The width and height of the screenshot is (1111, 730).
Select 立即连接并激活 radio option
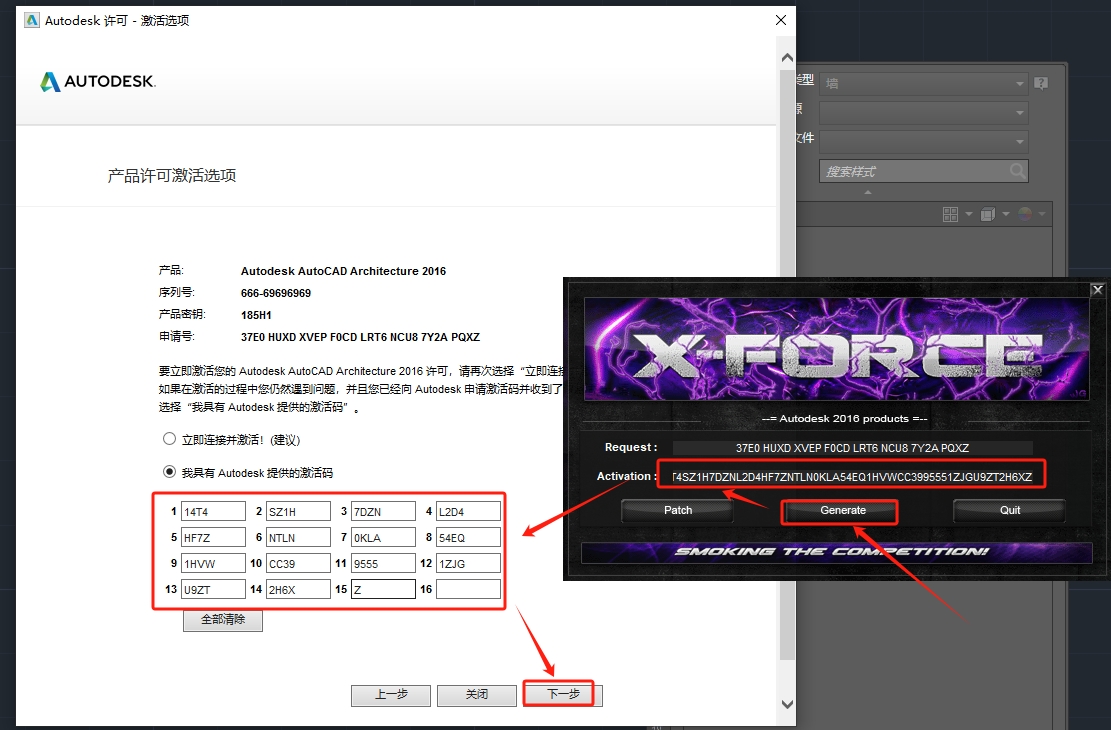[169, 439]
